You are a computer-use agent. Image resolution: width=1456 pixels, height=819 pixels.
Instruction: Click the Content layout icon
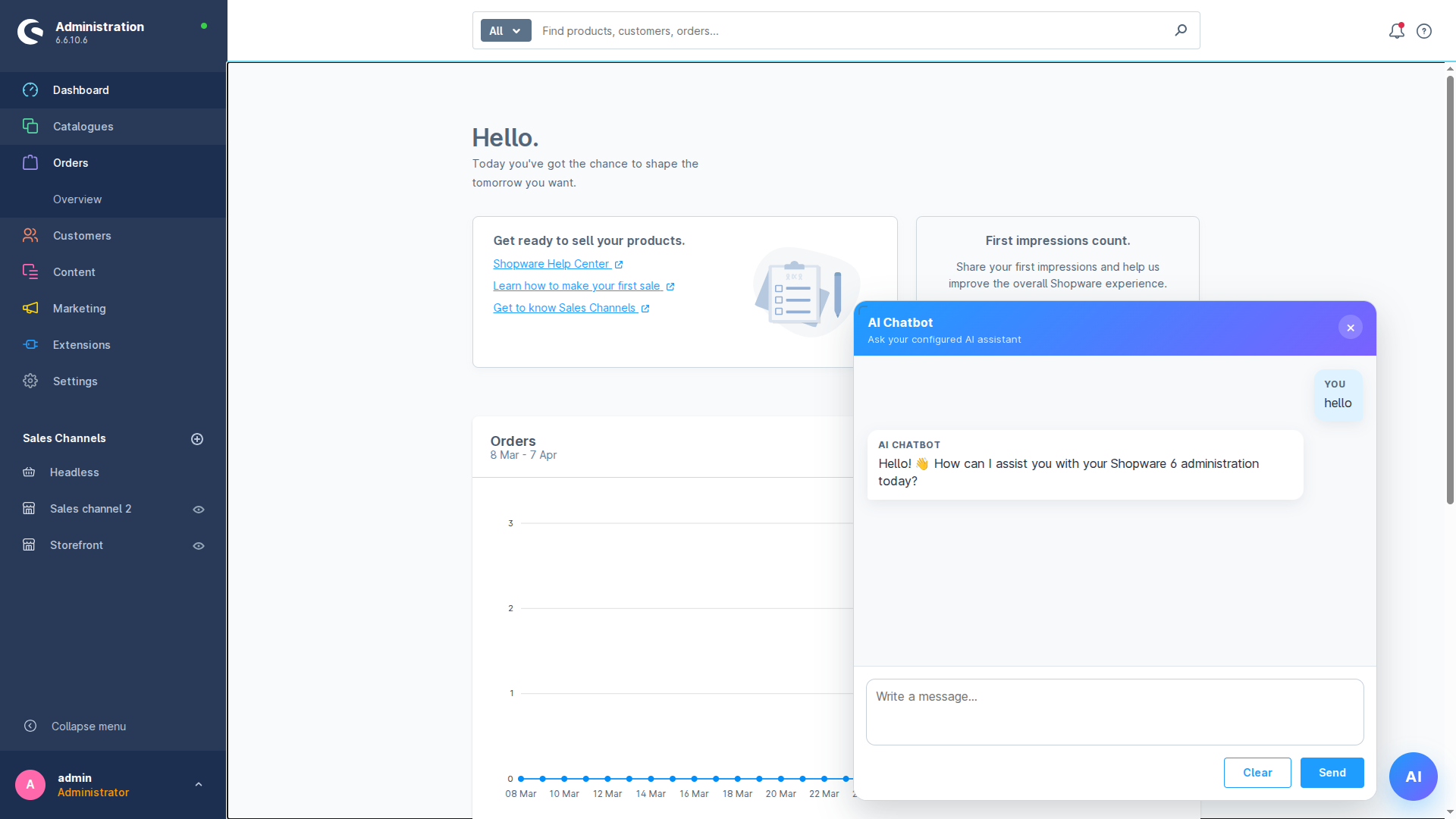tap(30, 272)
